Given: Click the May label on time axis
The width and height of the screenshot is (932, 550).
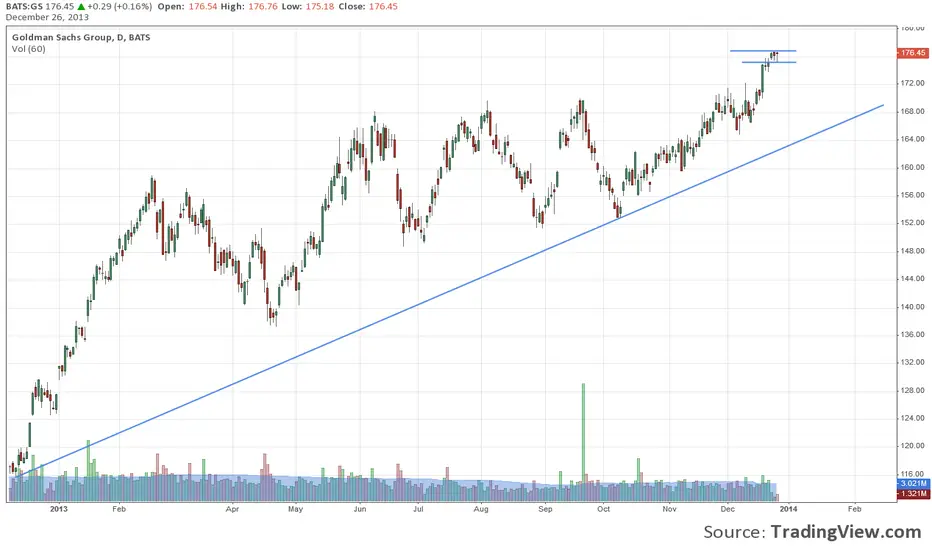Looking at the screenshot, I should click(x=295, y=509).
